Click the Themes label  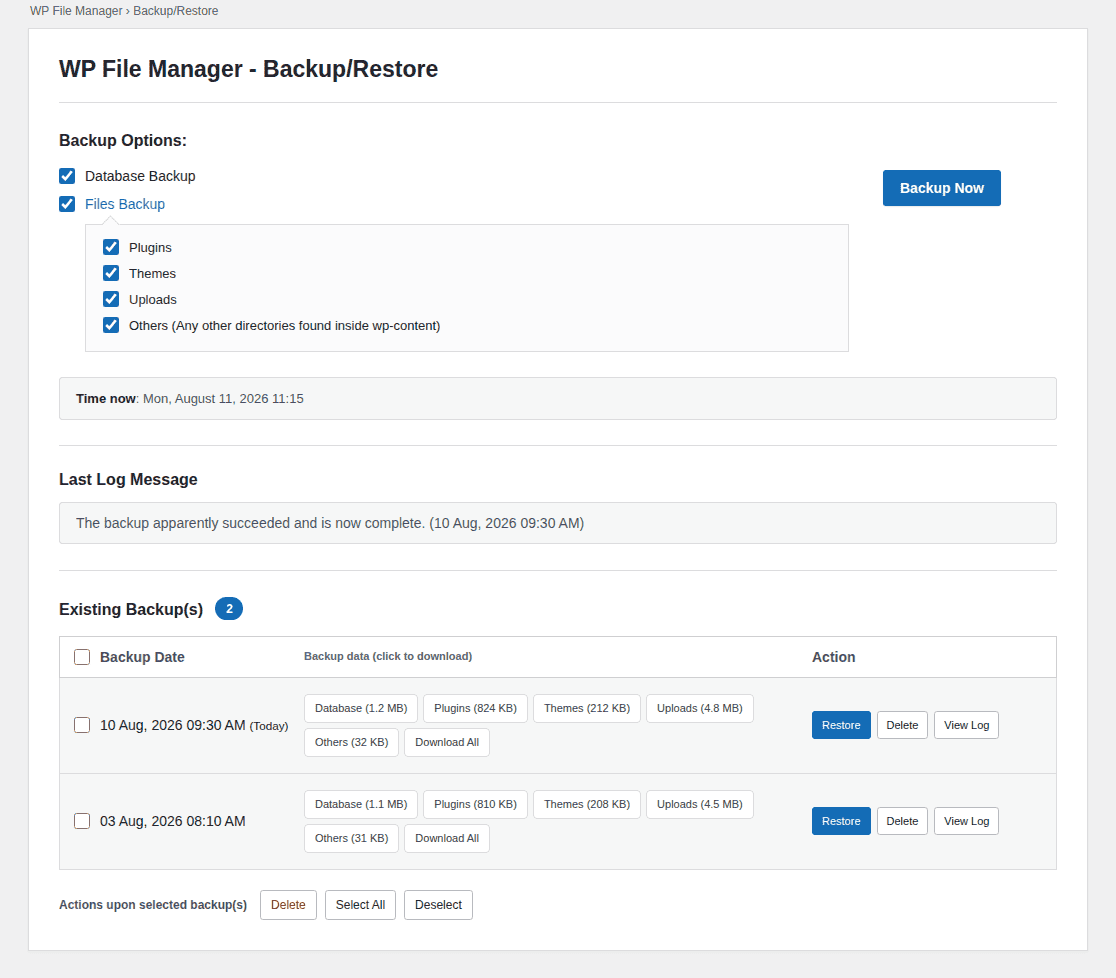tap(152, 273)
